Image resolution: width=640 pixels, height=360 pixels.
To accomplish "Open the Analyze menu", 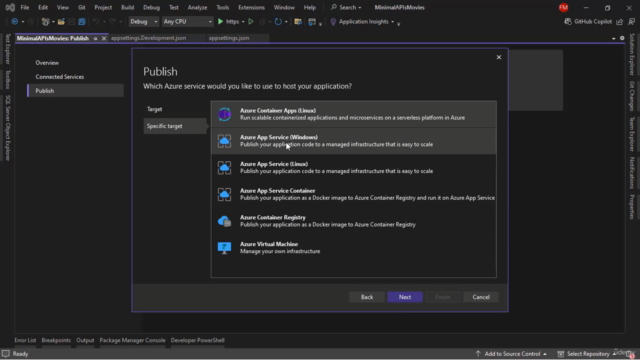I will [x=197, y=7].
